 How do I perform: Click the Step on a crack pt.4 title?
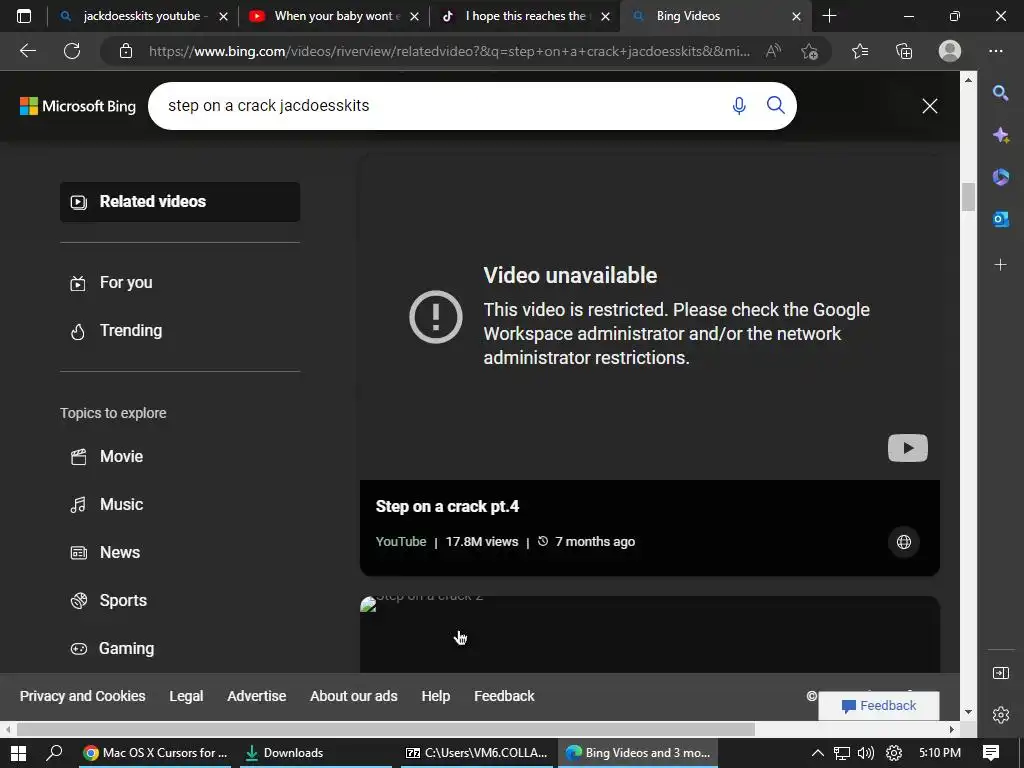(447, 507)
